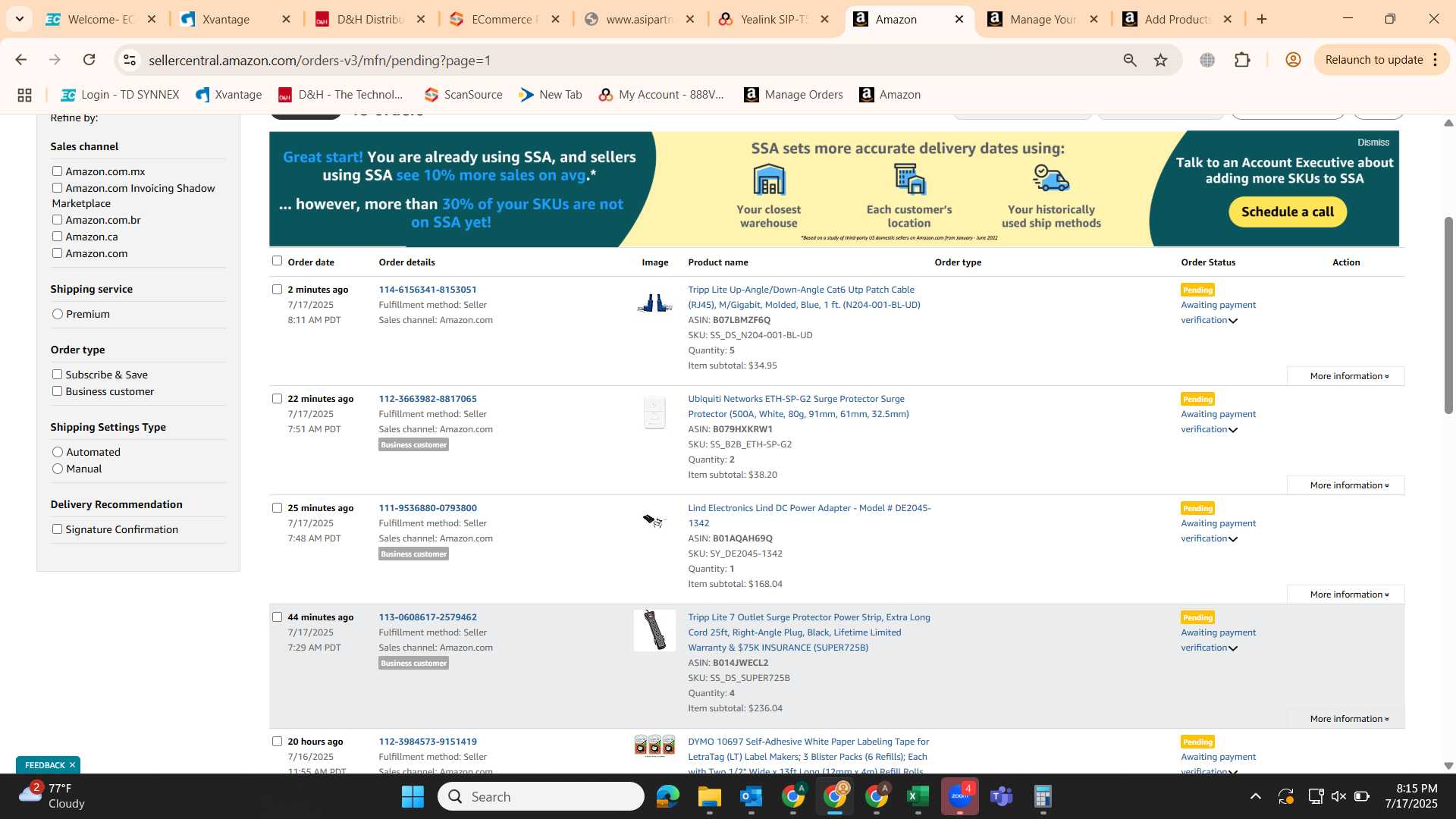Viewport: 1456px width, 819px height.
Task: Check the Amazon.com.mx sales channel
Action: click(57, 171)
